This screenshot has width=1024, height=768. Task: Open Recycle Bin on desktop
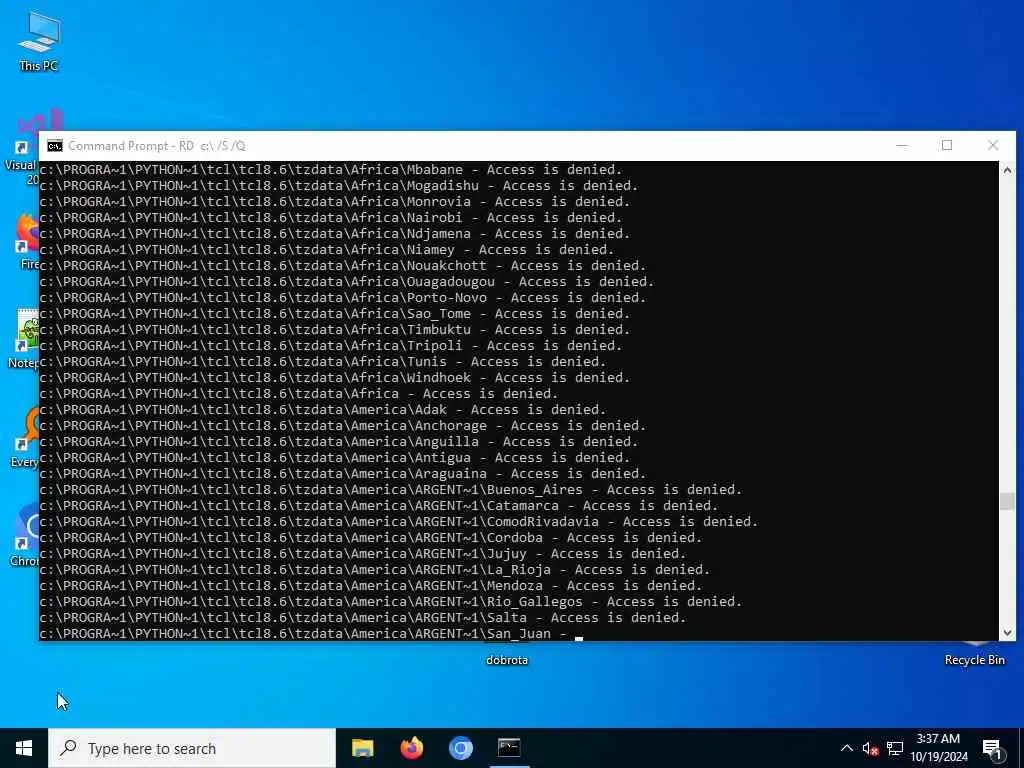click(974, 655)
